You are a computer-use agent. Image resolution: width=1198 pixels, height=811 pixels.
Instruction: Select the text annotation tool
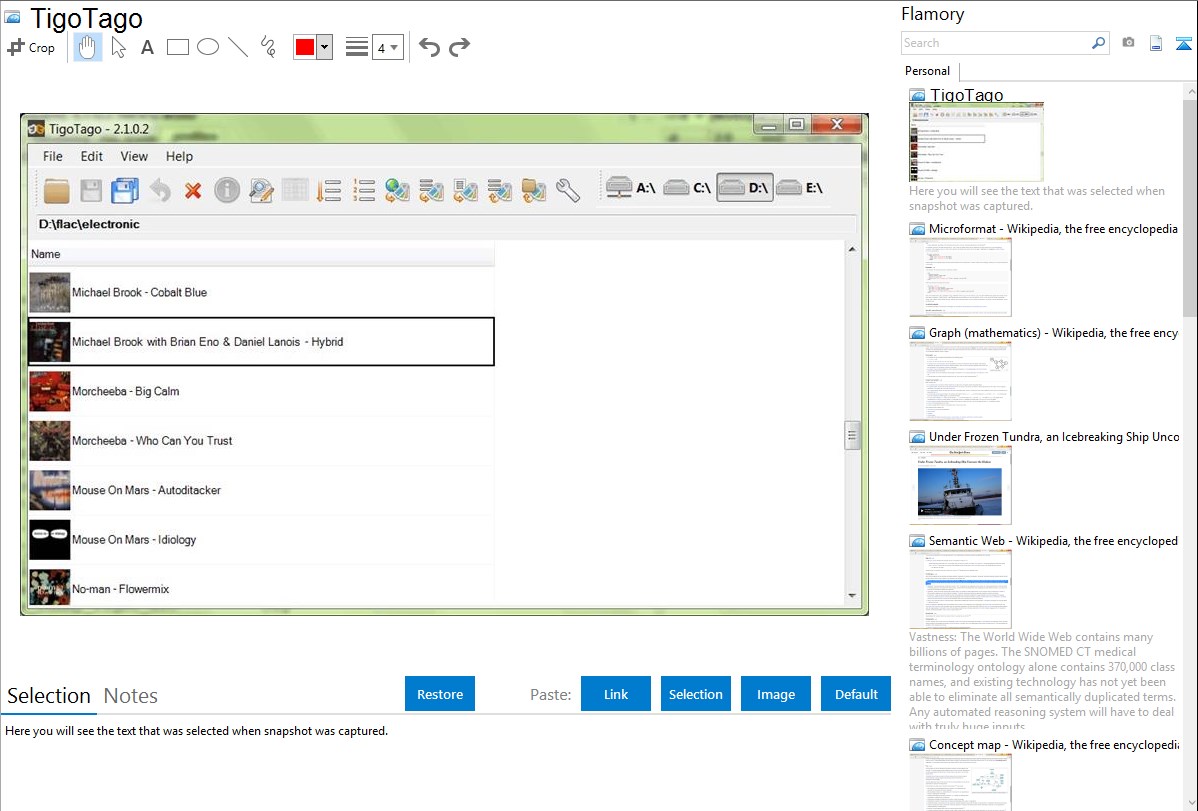click(x=147, y=47)
